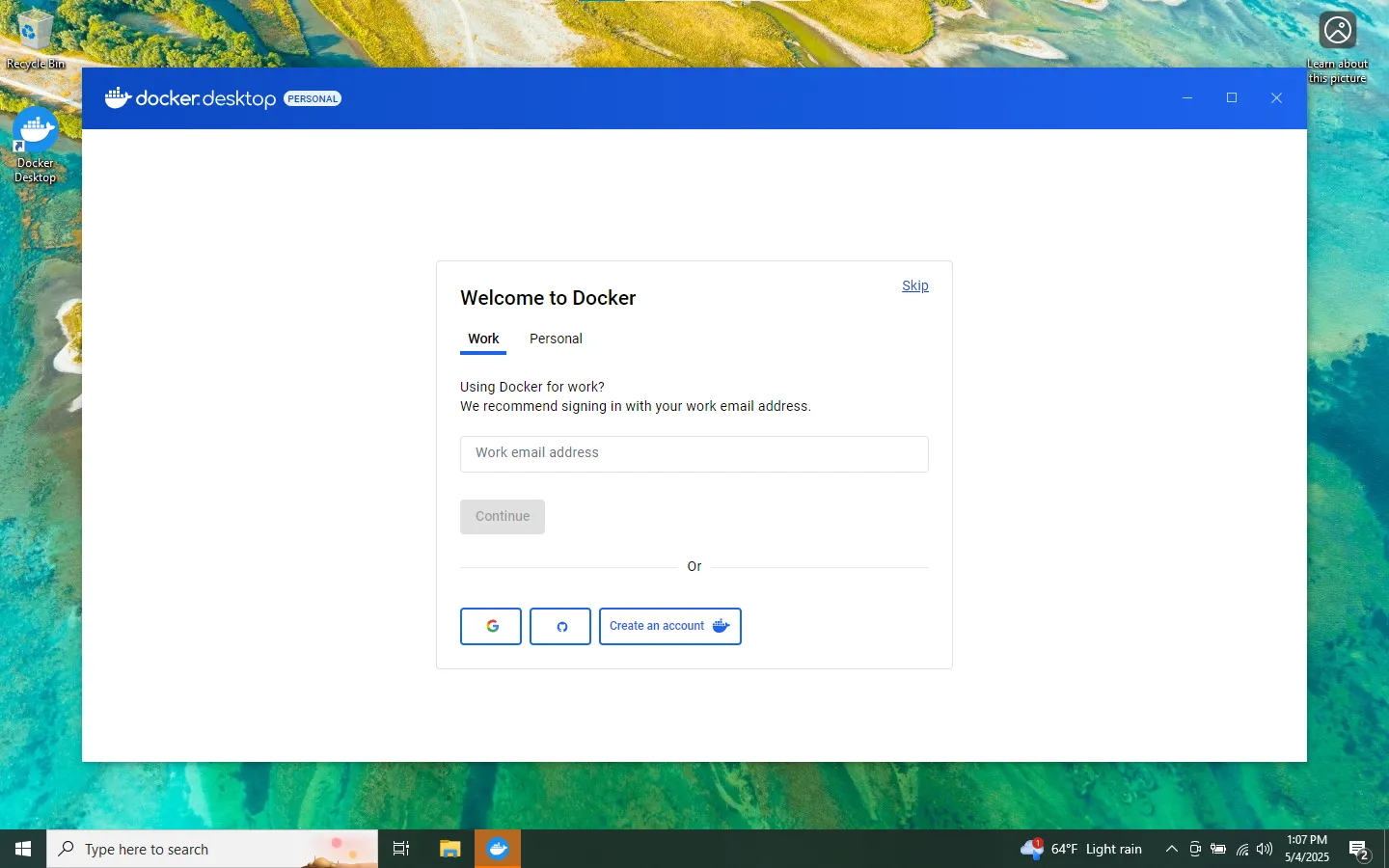The height and width of the screenshot is (868, 1389).
Task: Expand hidden icons in the system tray
Action: point(1171,850)
